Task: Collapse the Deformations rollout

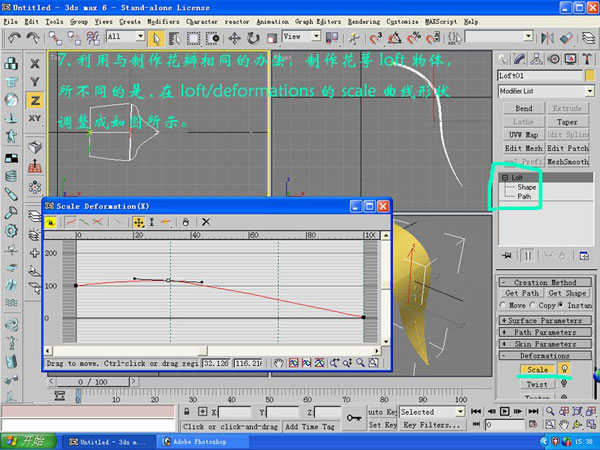Action: (545, 355)
